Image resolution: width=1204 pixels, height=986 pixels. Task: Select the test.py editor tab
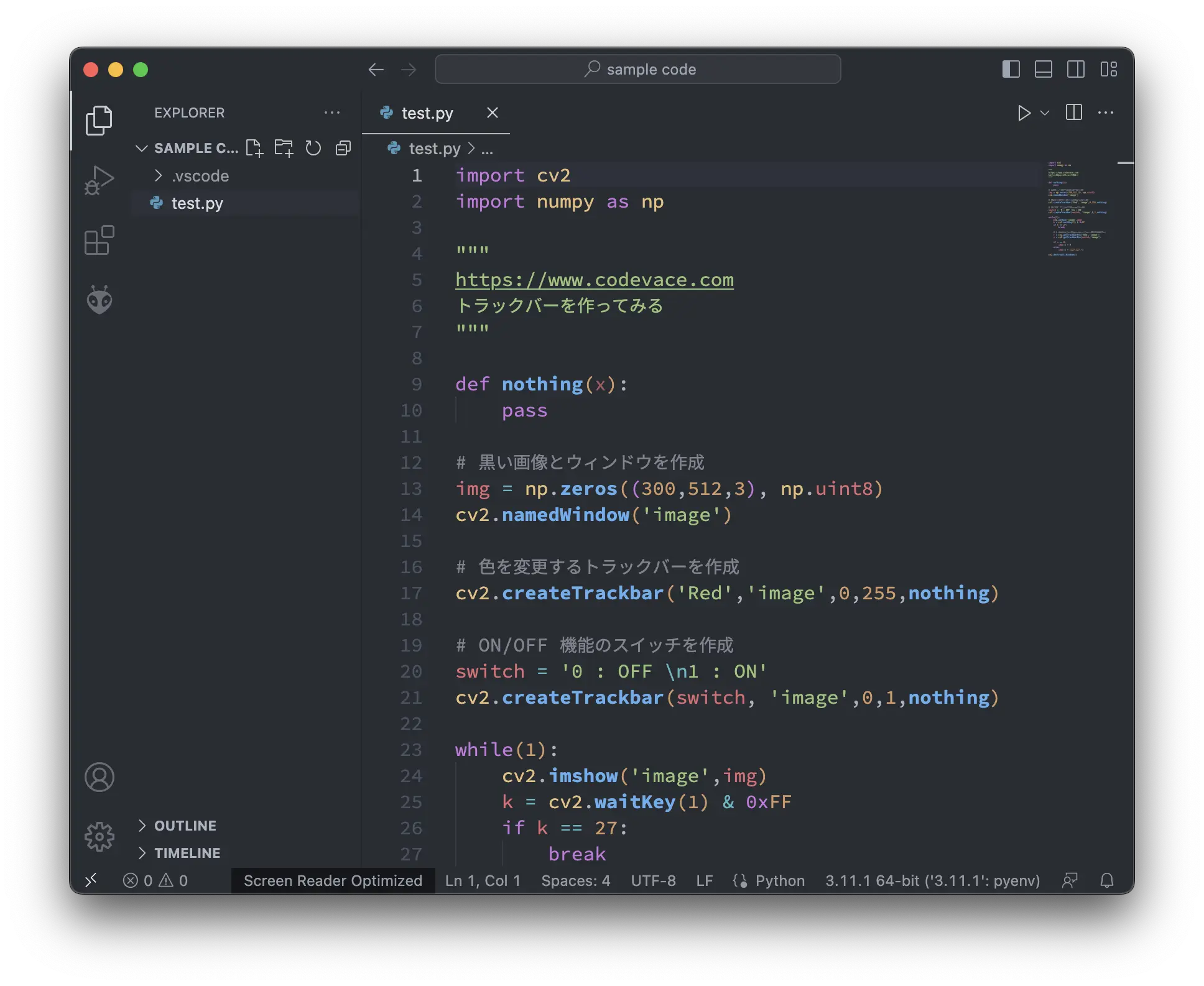427,113
